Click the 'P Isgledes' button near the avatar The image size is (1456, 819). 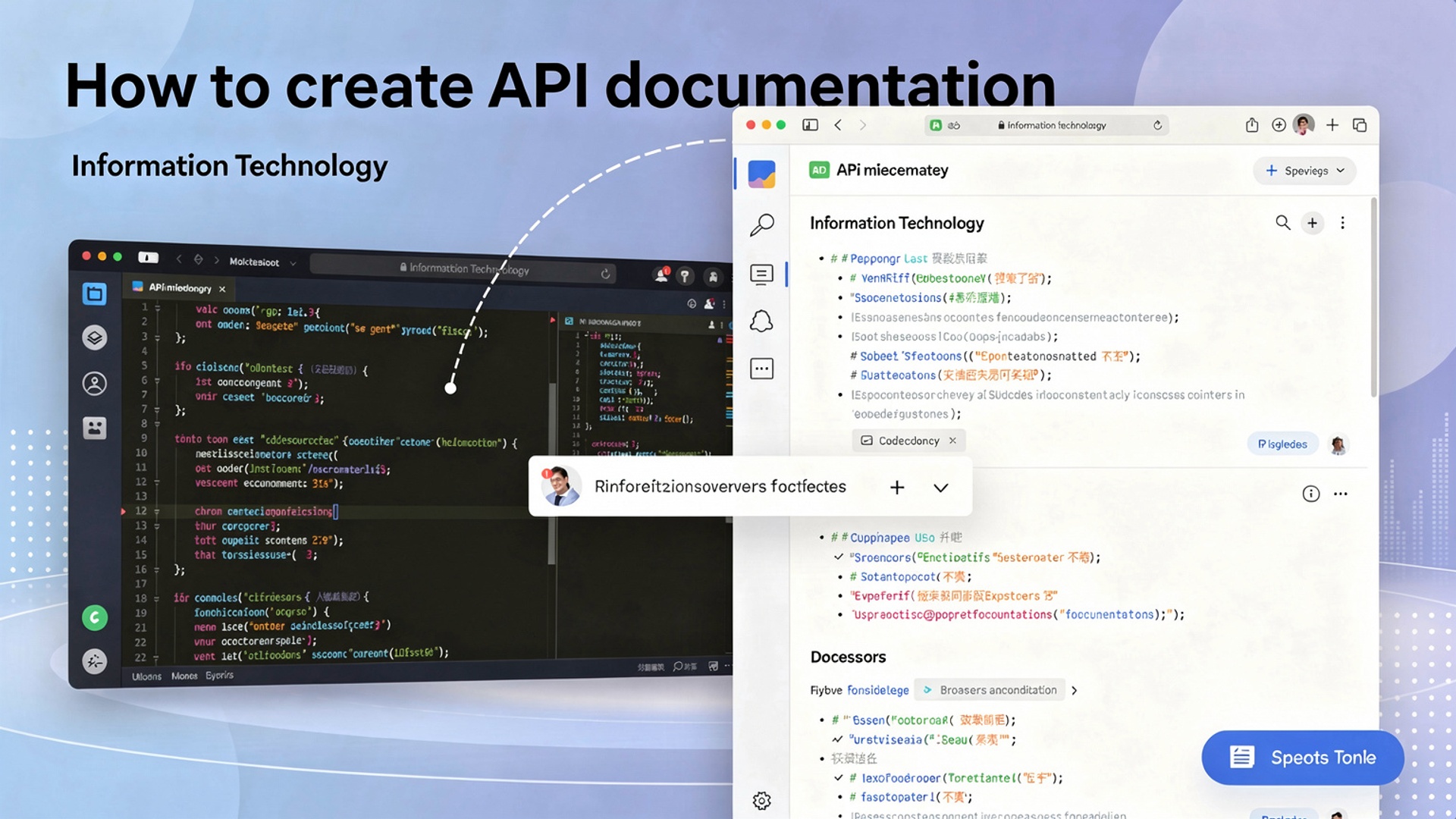tap(1282, 444)
